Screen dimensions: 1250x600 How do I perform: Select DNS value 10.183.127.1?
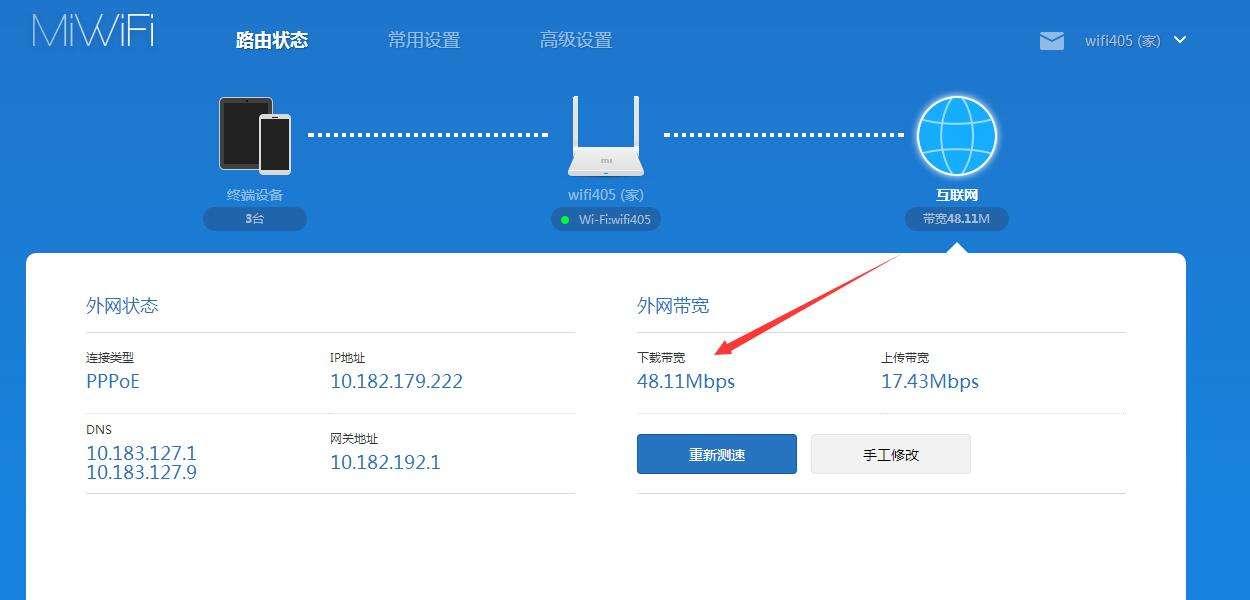click(x=141, y=453)
